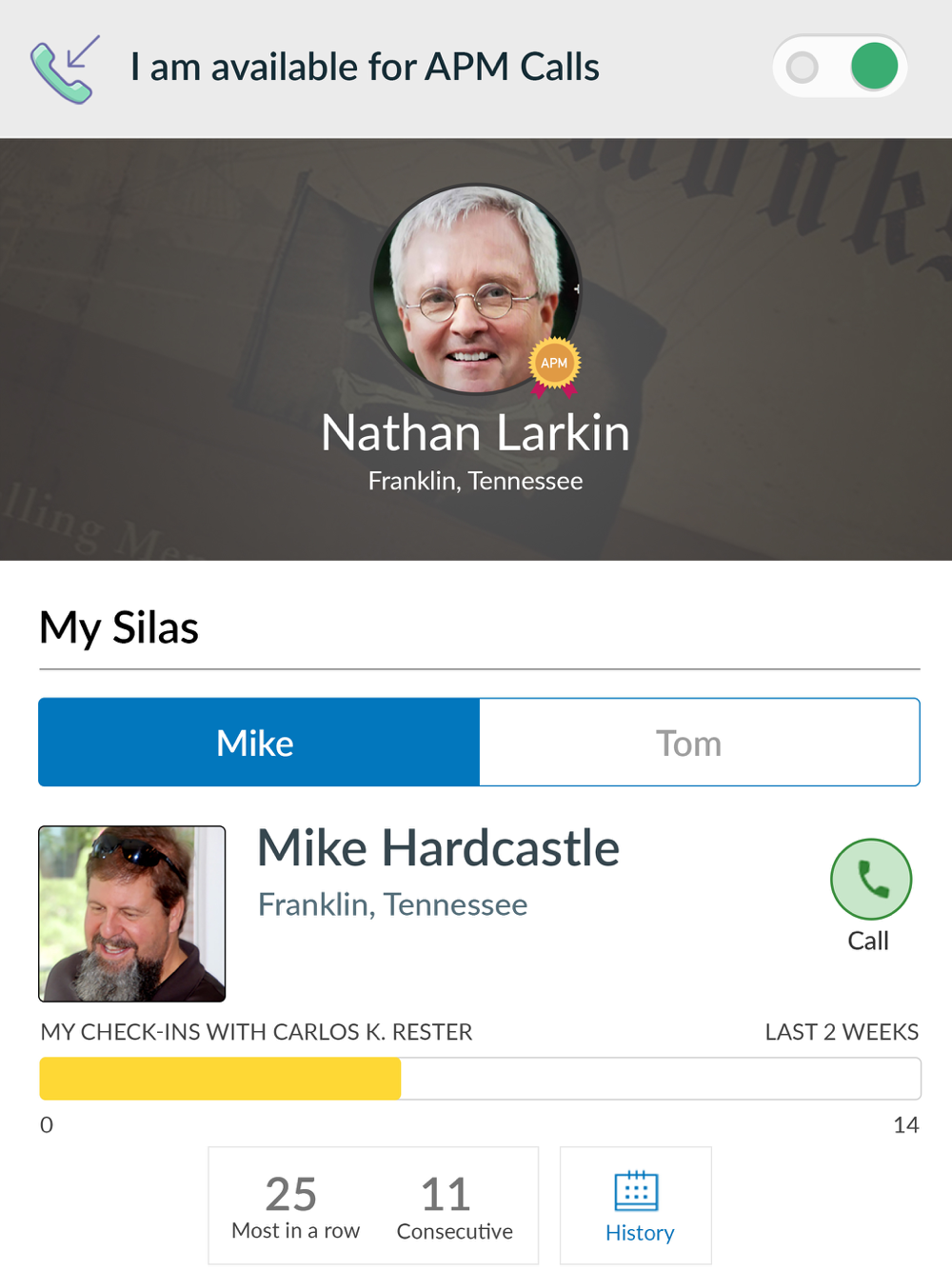
Task: Open Nathan Larkin's profile photo
Action: pyautogui.click(x=475, y=289)
